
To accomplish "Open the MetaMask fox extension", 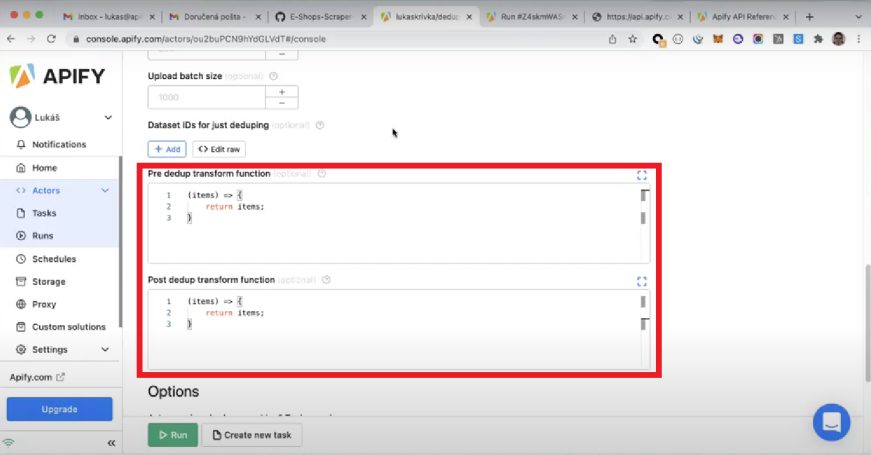I will point(718,39).
